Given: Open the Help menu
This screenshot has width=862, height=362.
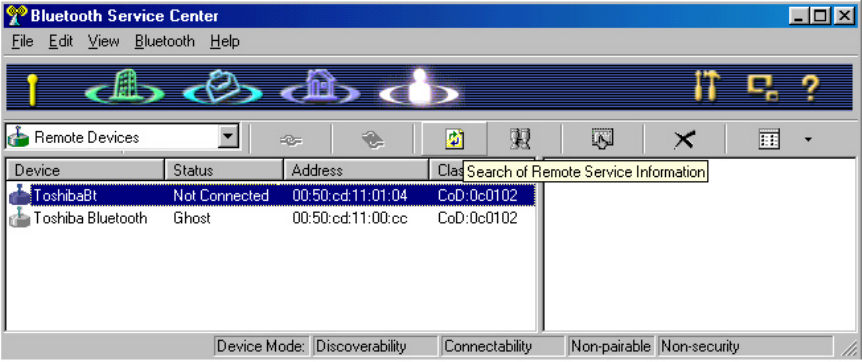Looking at the screenshot, I should point(224,41).
